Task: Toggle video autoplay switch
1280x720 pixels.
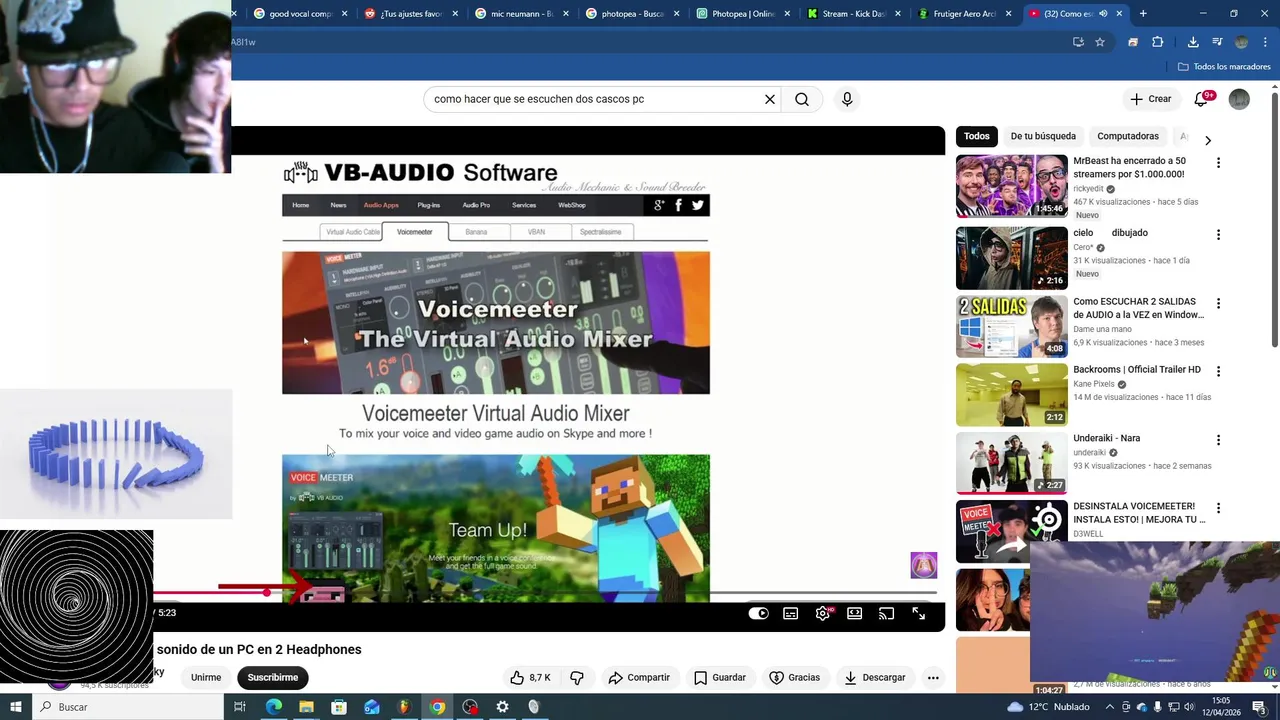Action: click(759, 613)
